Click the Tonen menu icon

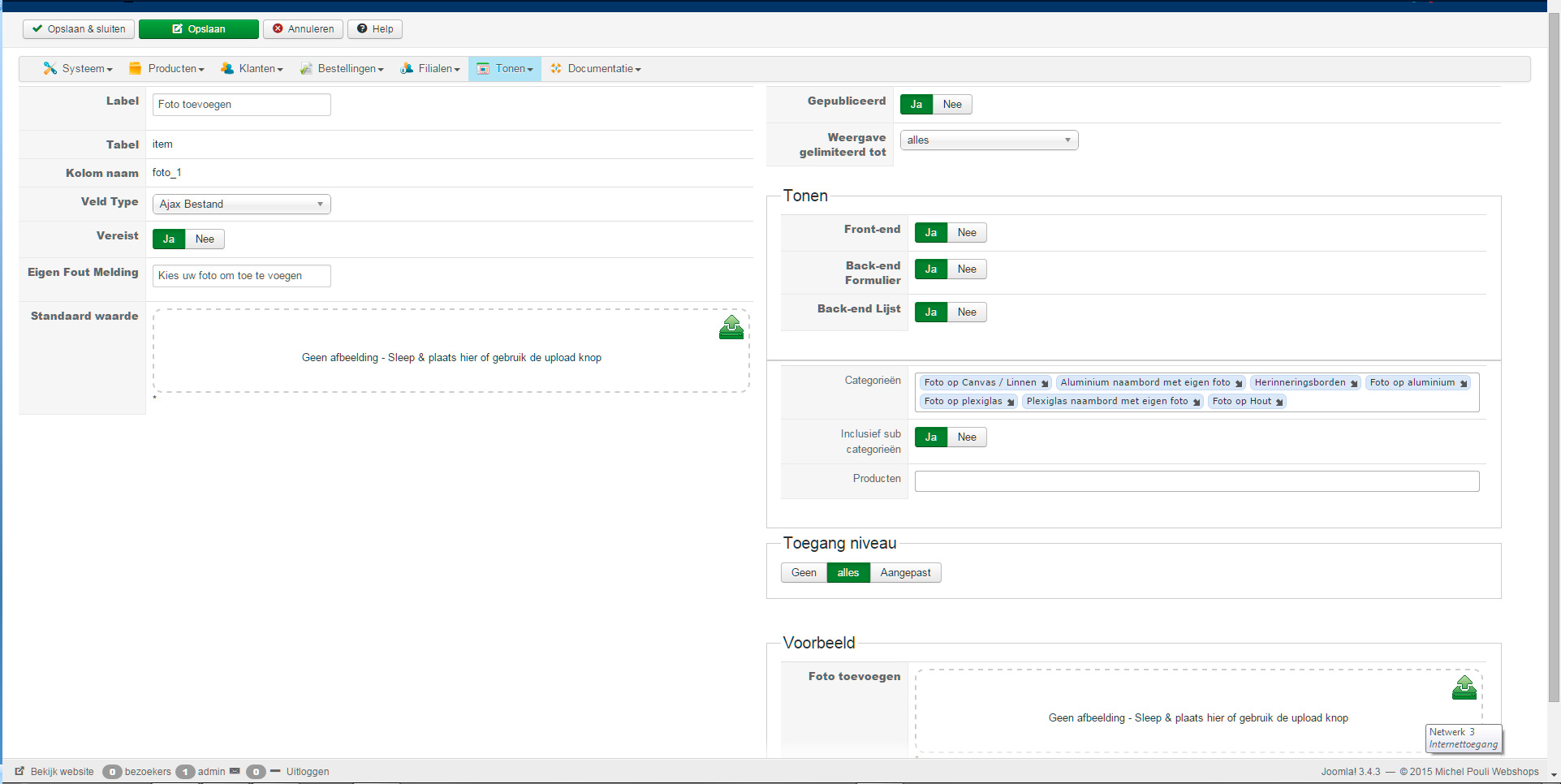pyautogui.click(x=483, y=68)
